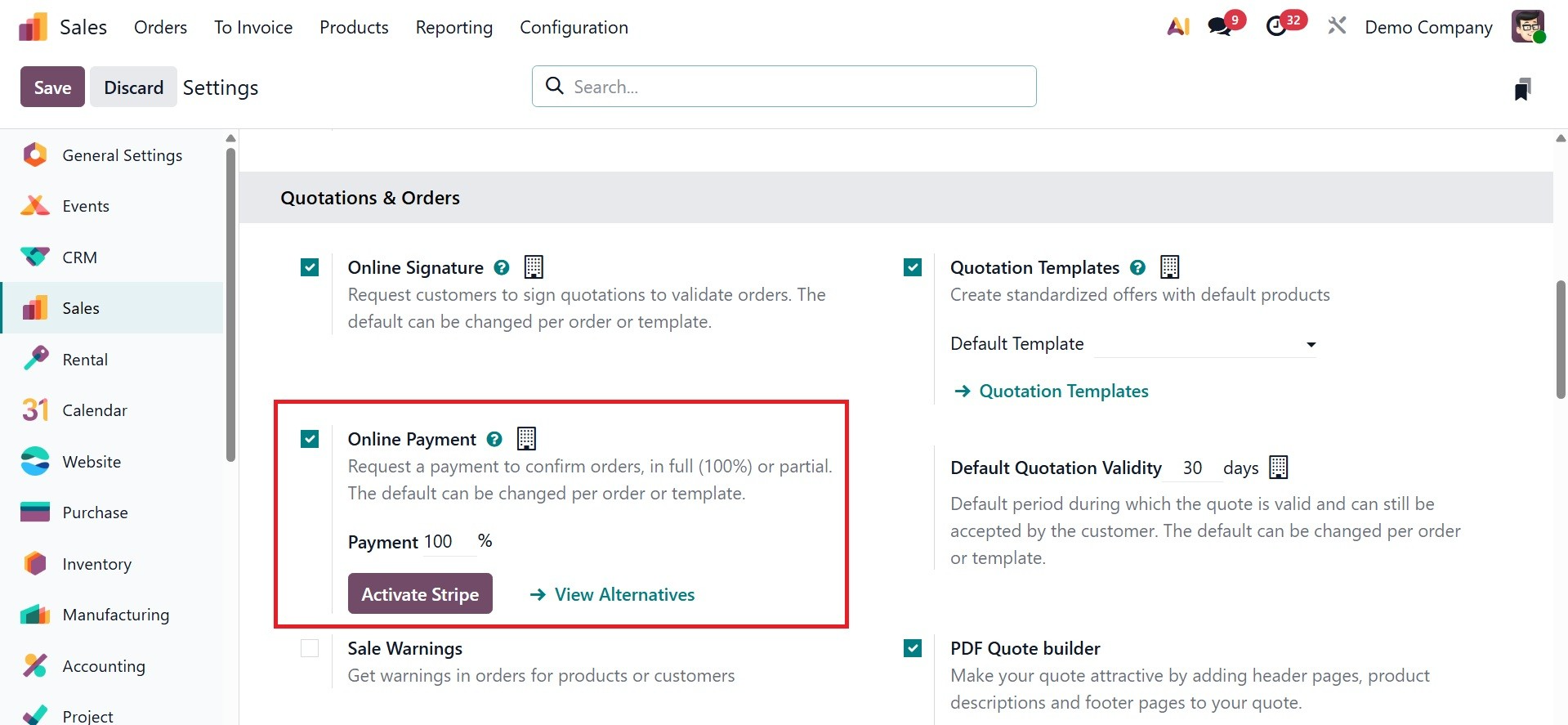Screen dimensions: 1568x725
Task: Open the AI assistant icon
Action: [1177, 27]
